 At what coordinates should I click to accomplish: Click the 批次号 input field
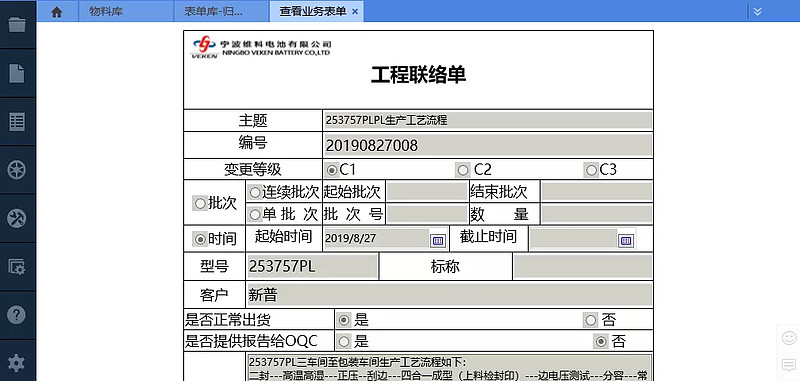(427, 214)
